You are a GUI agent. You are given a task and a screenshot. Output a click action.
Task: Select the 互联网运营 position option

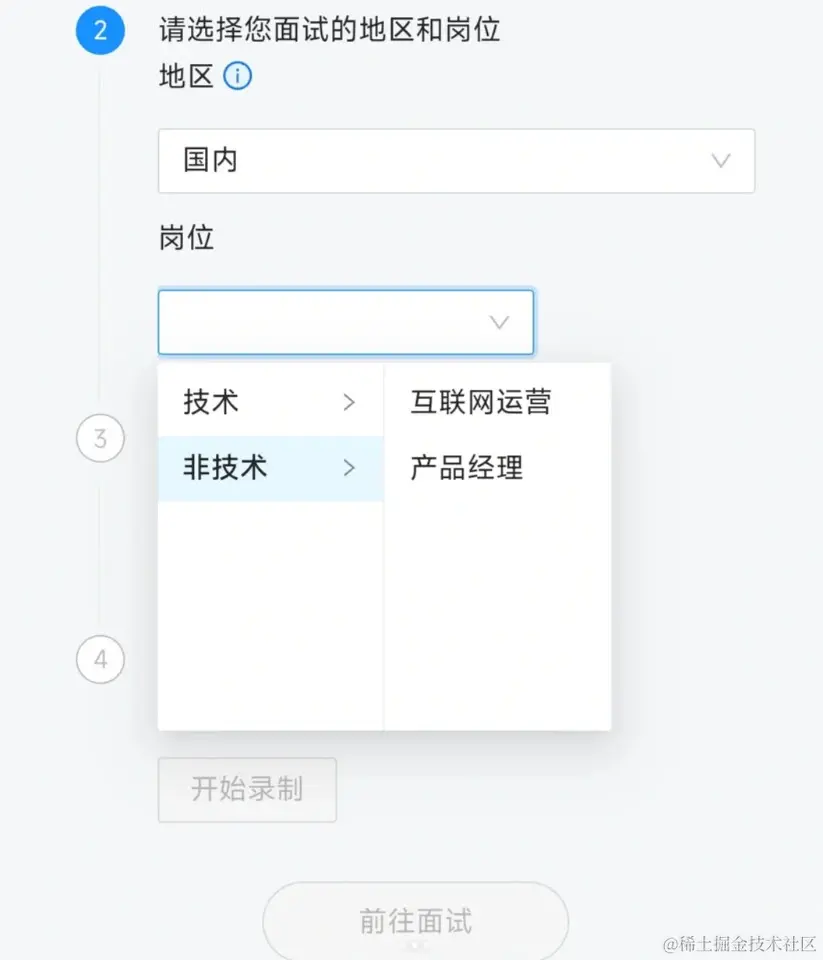481,400
